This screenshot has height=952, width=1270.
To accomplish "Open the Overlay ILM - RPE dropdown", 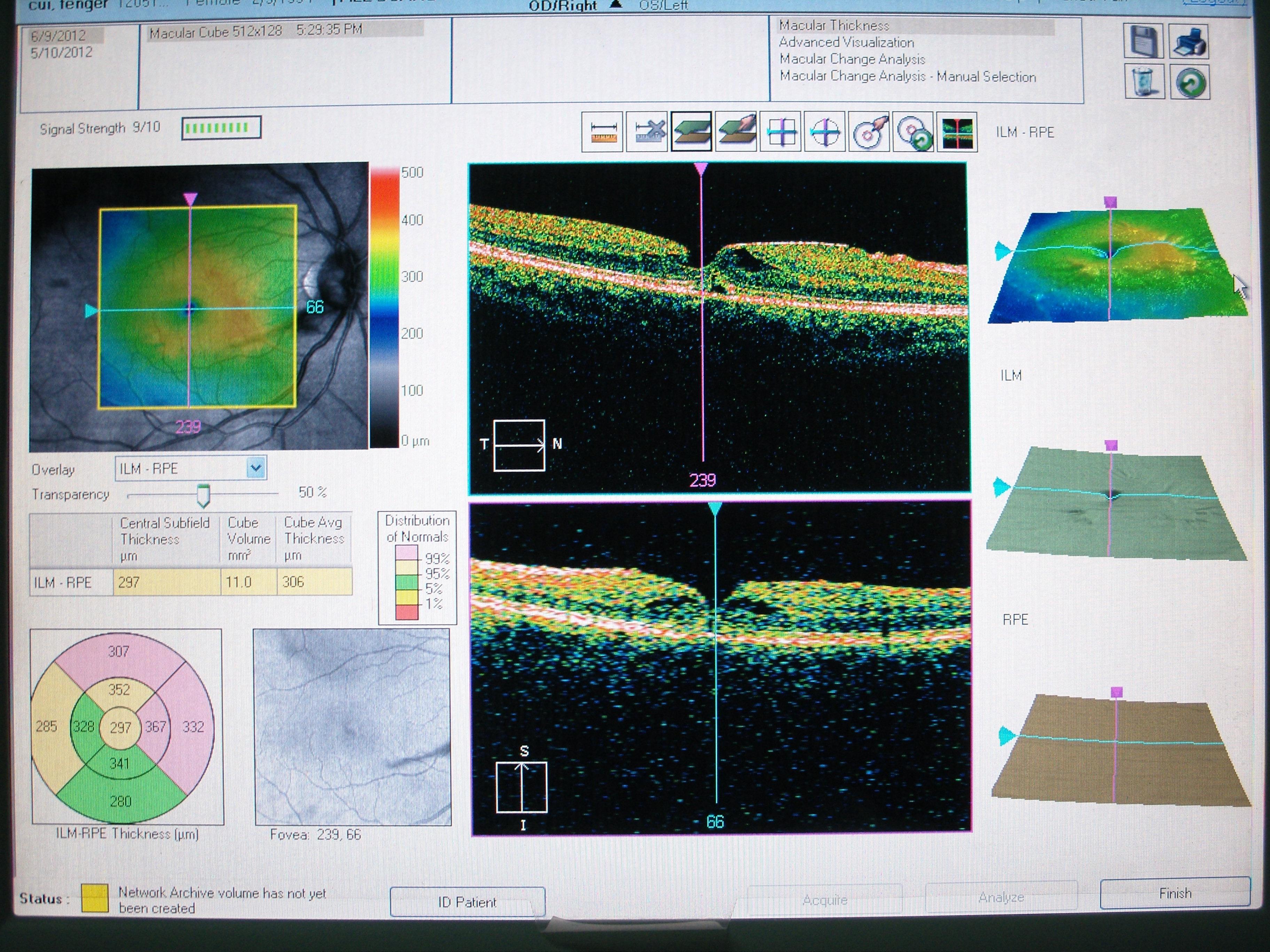I will point(256,468).
